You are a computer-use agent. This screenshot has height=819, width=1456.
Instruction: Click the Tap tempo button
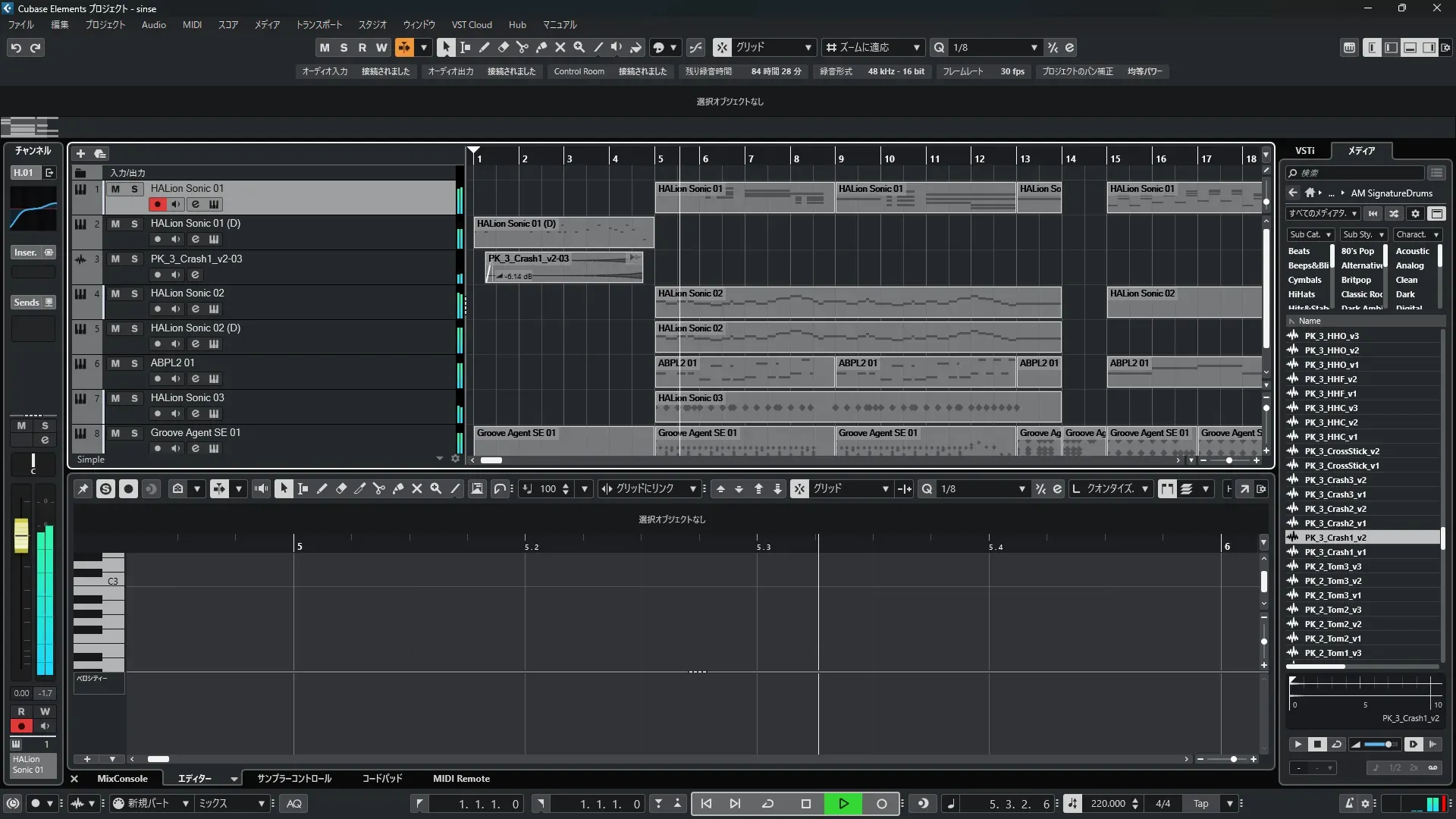pos(1200,804)
